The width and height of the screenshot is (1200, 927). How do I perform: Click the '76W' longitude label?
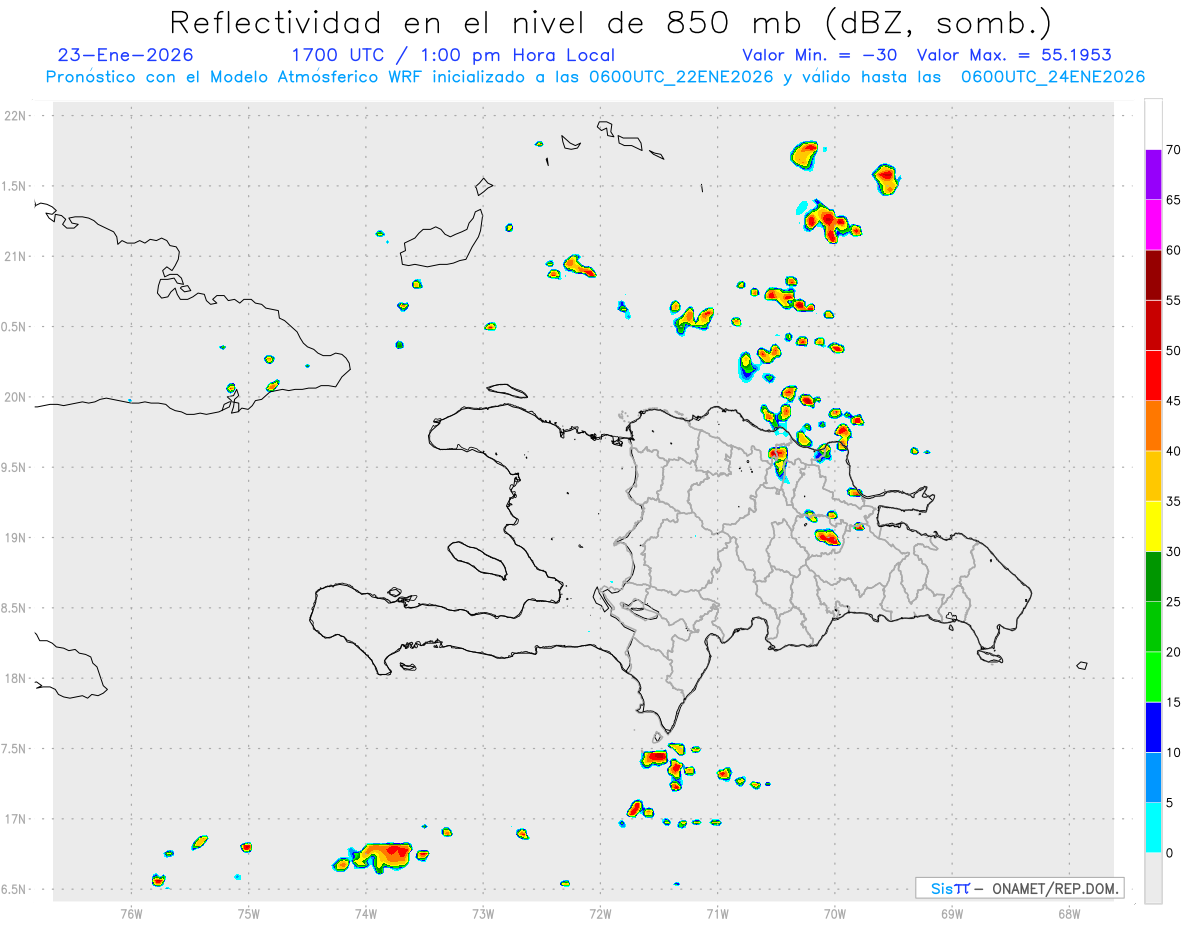click(131, 913)
